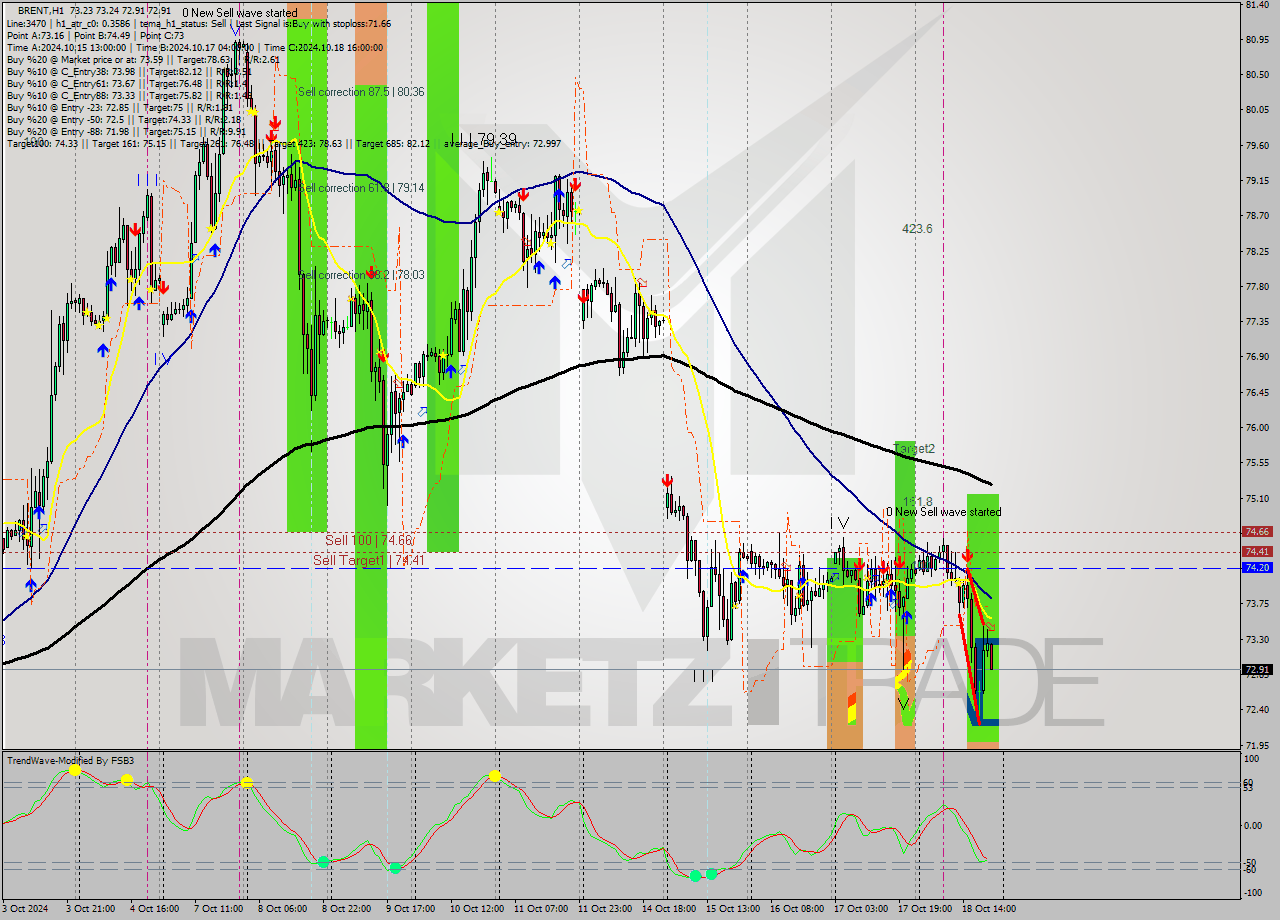Select the '161.8' Fibonacci label
Image resolution: width=1280 pixels, height=920 pixels.
(x=917, y=501)
